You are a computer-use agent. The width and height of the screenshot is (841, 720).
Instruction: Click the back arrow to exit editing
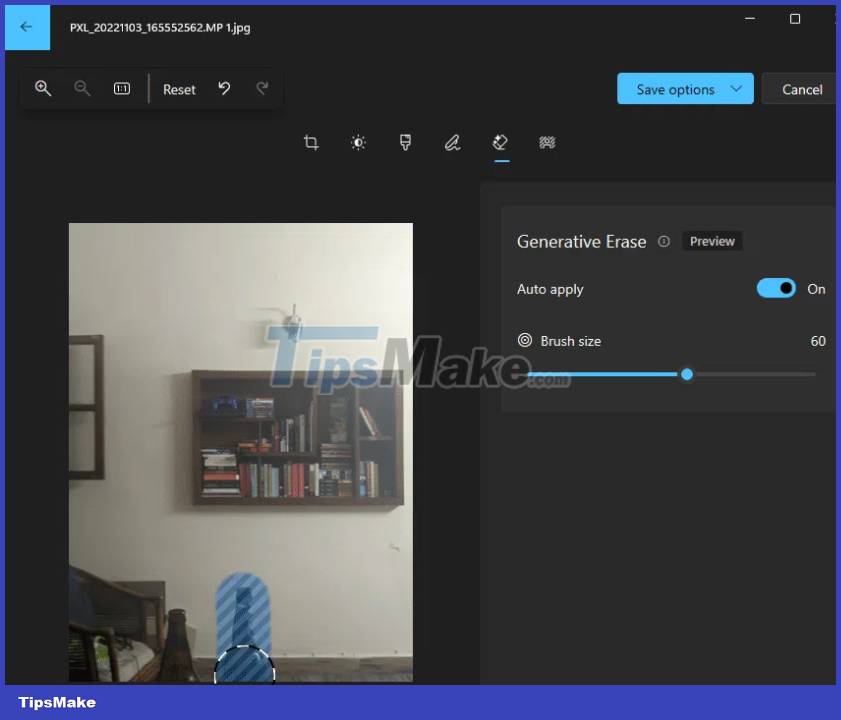(x=26, y=27)
